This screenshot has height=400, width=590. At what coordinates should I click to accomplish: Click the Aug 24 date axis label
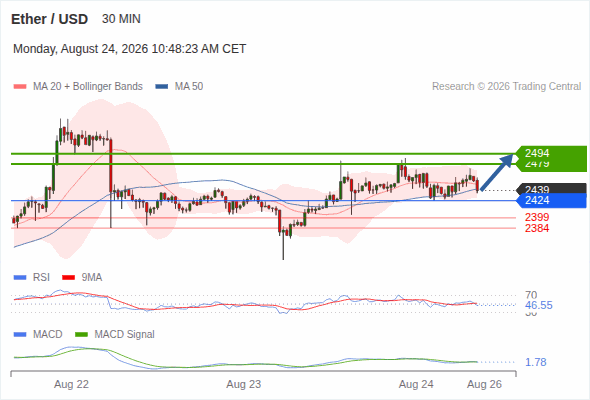coord(416,384)
